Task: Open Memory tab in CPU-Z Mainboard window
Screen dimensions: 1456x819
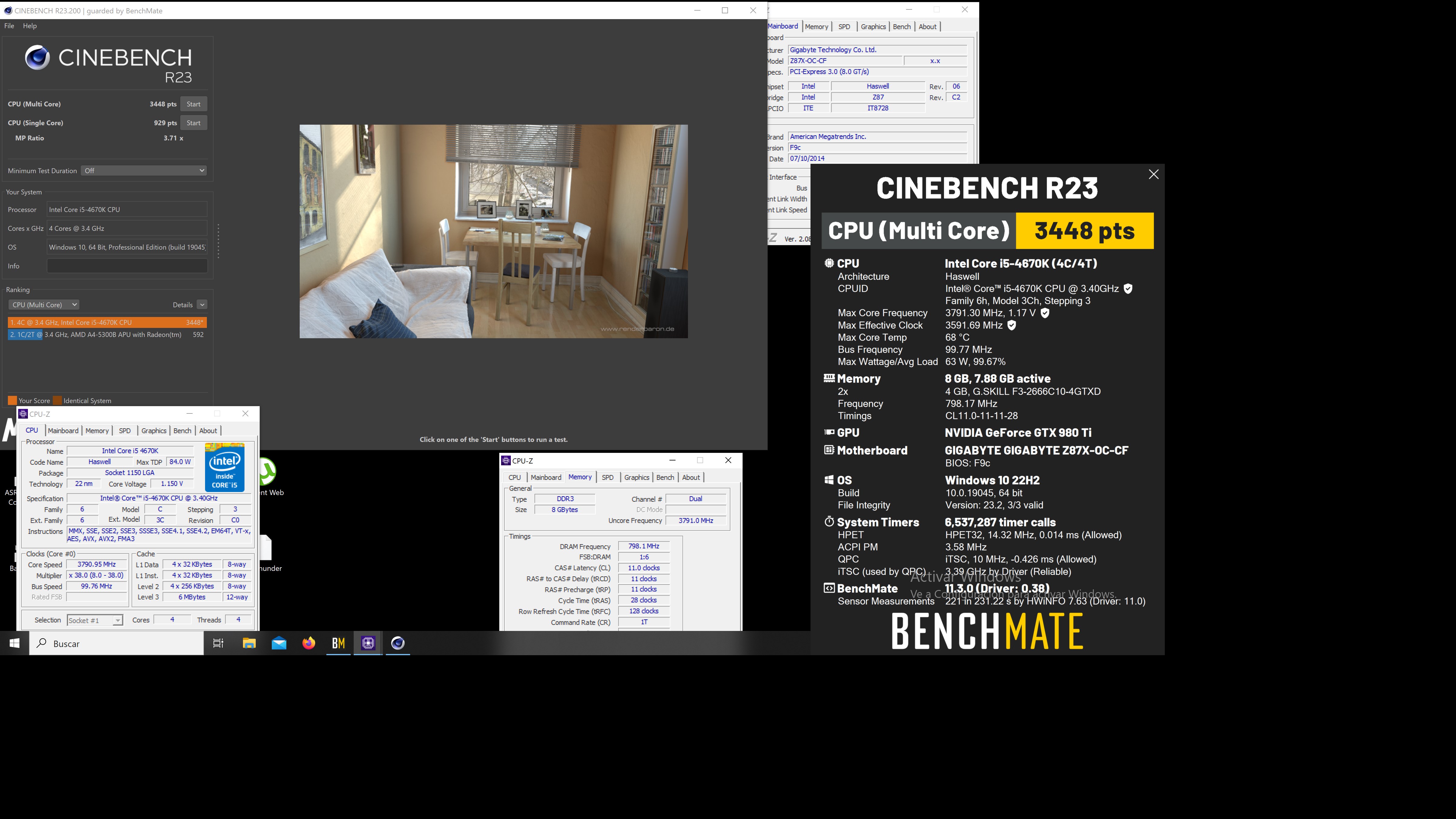Action: point(816,27)
